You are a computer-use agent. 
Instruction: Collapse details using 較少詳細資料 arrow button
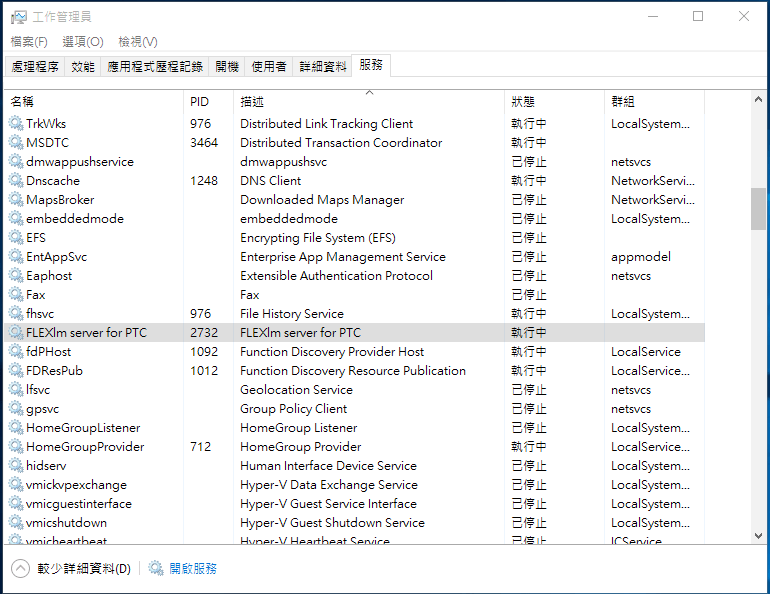pos(20,568)
